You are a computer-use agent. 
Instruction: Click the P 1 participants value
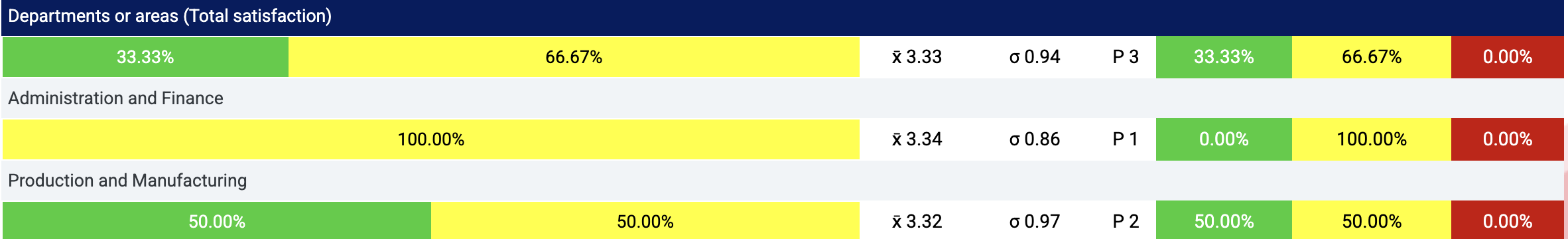pyautogui.click(x=1126, y=139)
